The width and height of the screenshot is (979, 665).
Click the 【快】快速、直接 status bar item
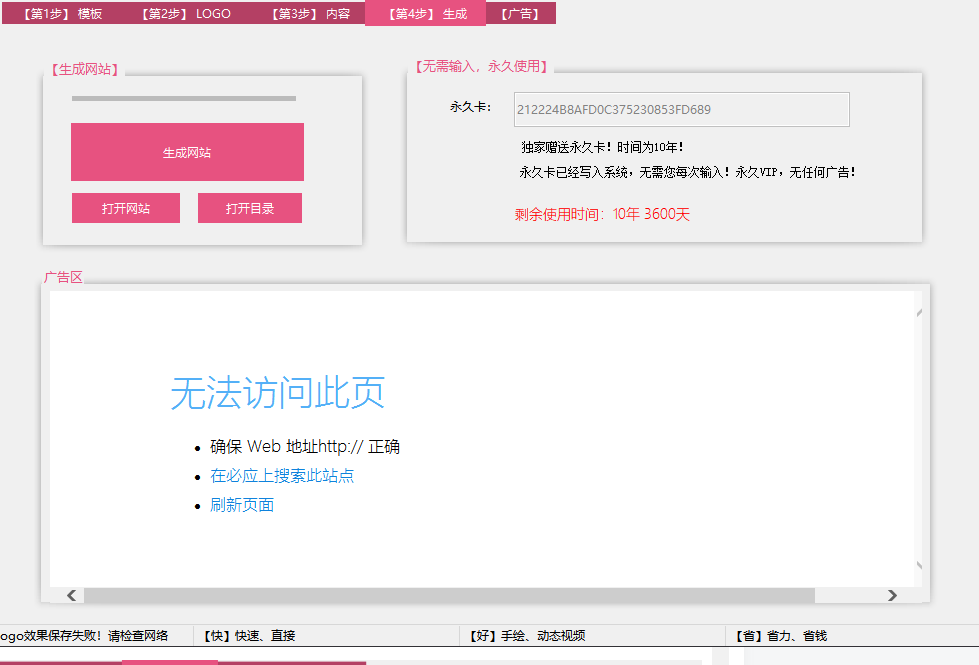pos(248,636)
